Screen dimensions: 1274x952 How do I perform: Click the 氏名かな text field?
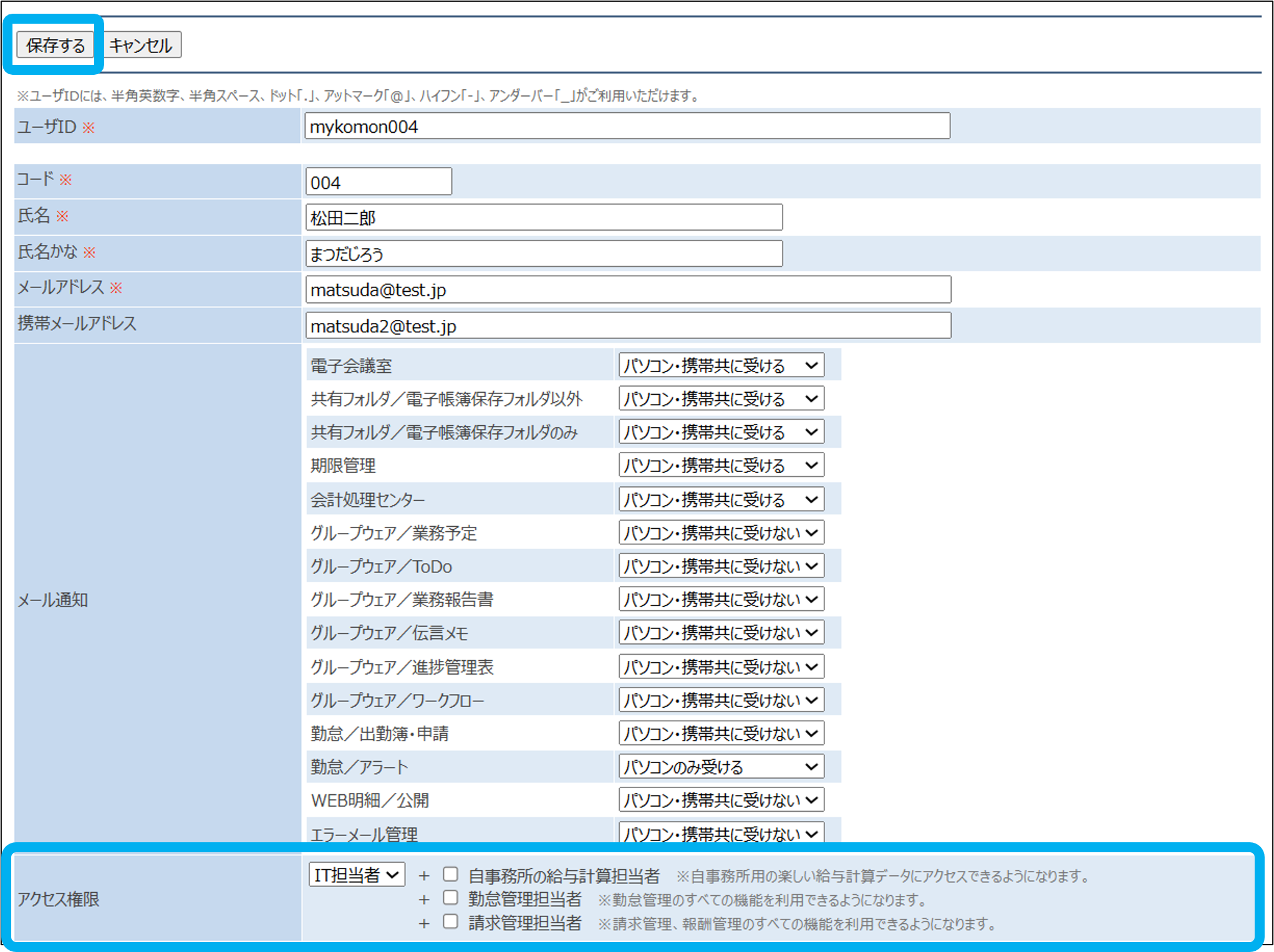[x=544, y=254]
